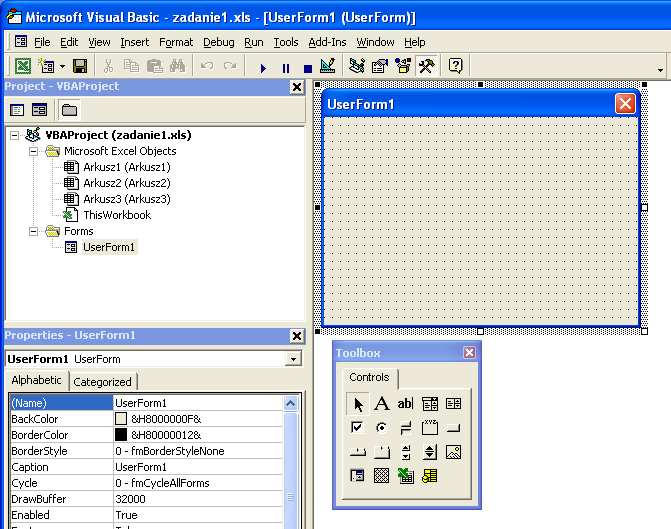Open the Help menu
Image resolution: width=671 pixels, height=529 pixels.
[415, 42]
